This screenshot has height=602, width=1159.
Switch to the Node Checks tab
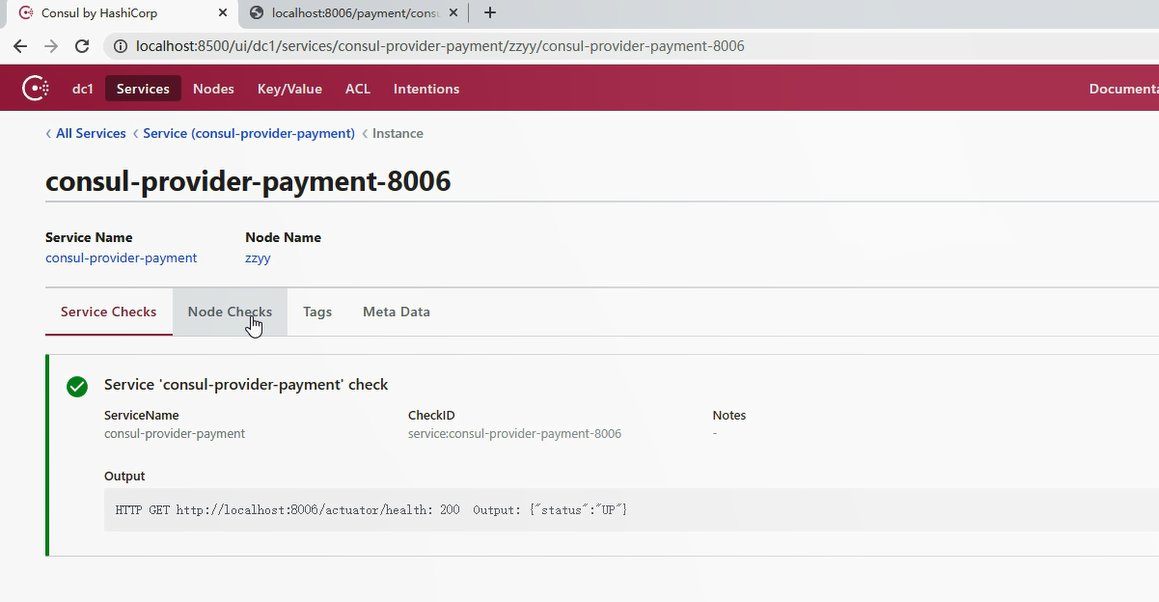point(230,311)
